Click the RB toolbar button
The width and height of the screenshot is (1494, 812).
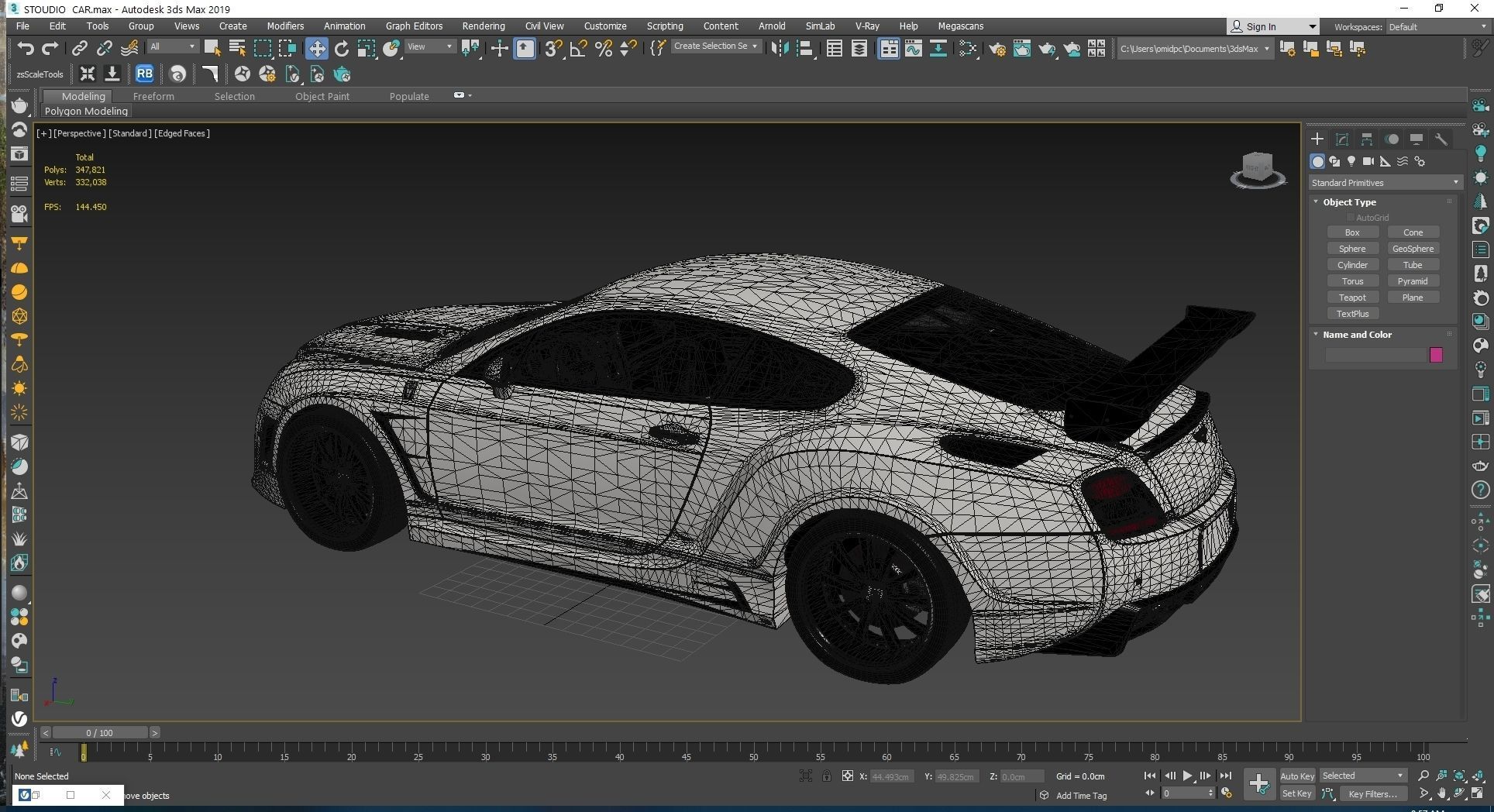144,74
